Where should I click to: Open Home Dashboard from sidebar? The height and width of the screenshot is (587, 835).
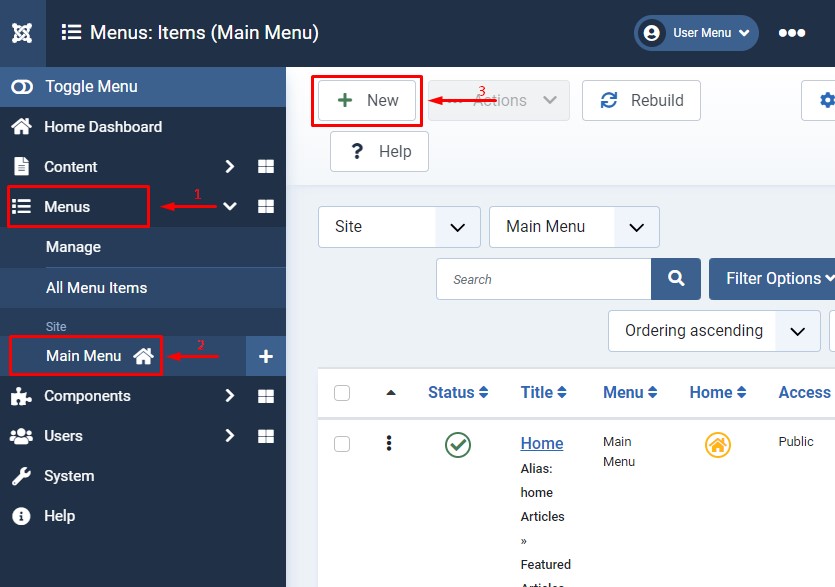pos(102,127)
